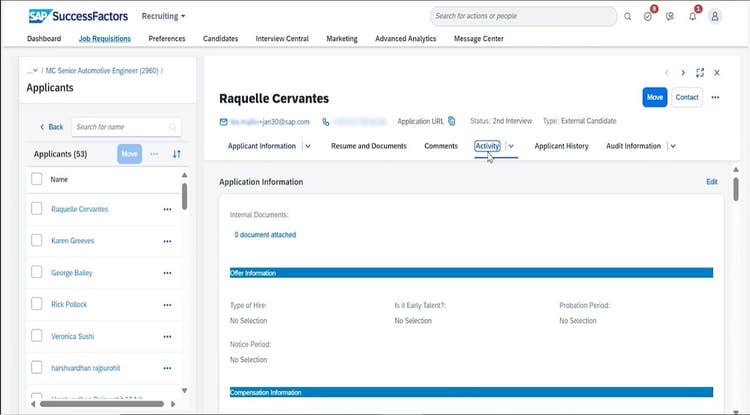This screenshot has height=415, width=750.
Task: Click the blue Move button for Raquelle
Action: pos(655,98)
